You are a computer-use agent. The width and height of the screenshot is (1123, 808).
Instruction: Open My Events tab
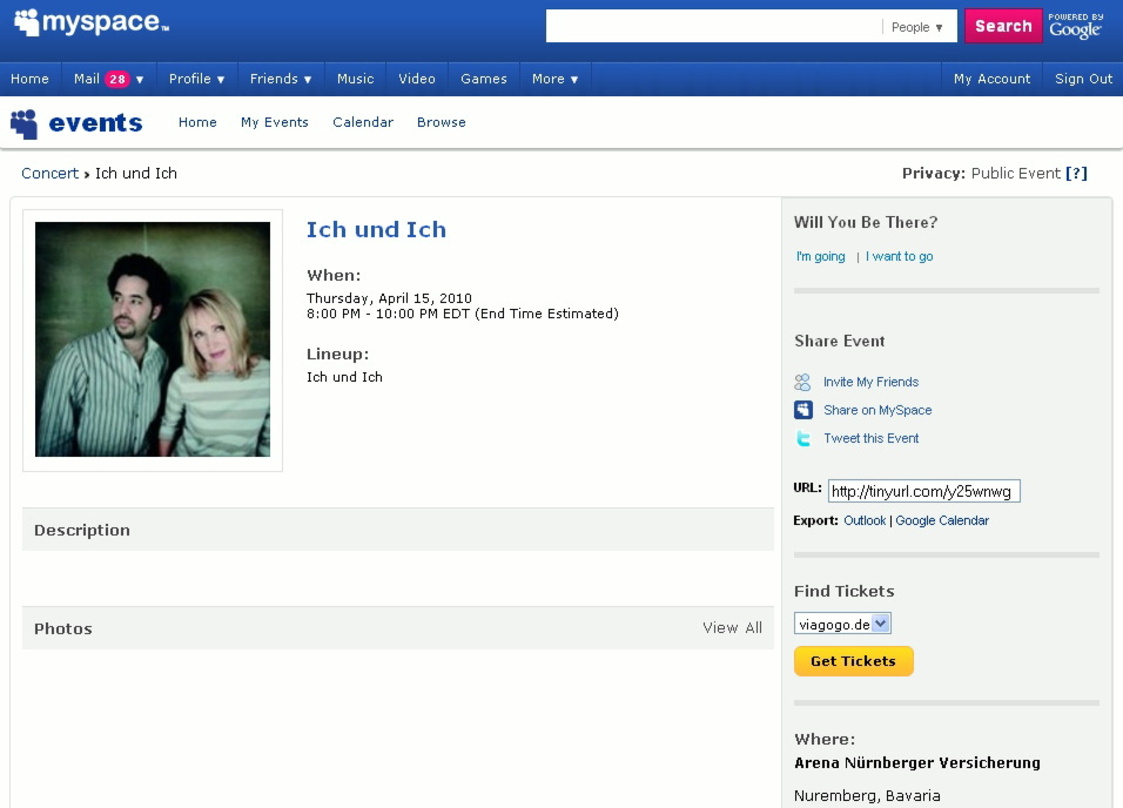tap(274, 122)
